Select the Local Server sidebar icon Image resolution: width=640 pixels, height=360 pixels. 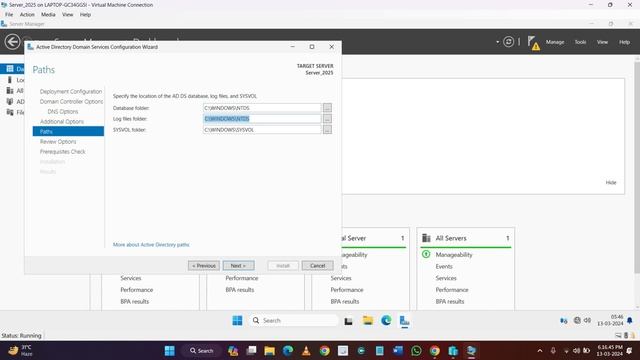(10, 80)
